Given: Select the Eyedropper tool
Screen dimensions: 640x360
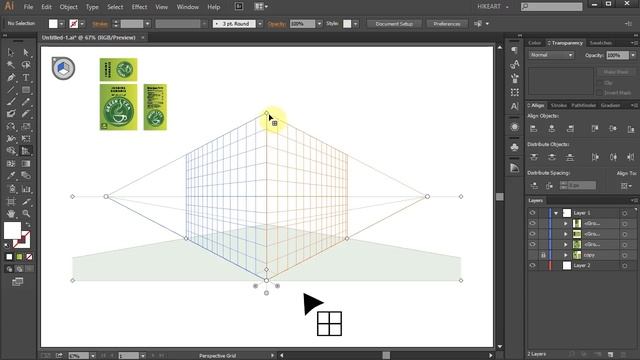Looking at the screenshot, I should (11, 176).
